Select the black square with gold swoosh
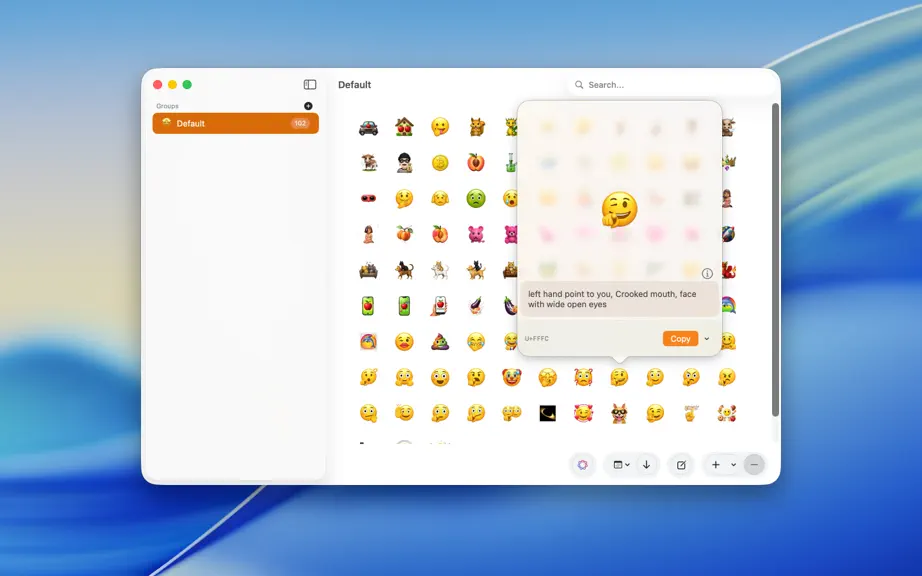This screenshot has height=576, width=922. [547, 413]
